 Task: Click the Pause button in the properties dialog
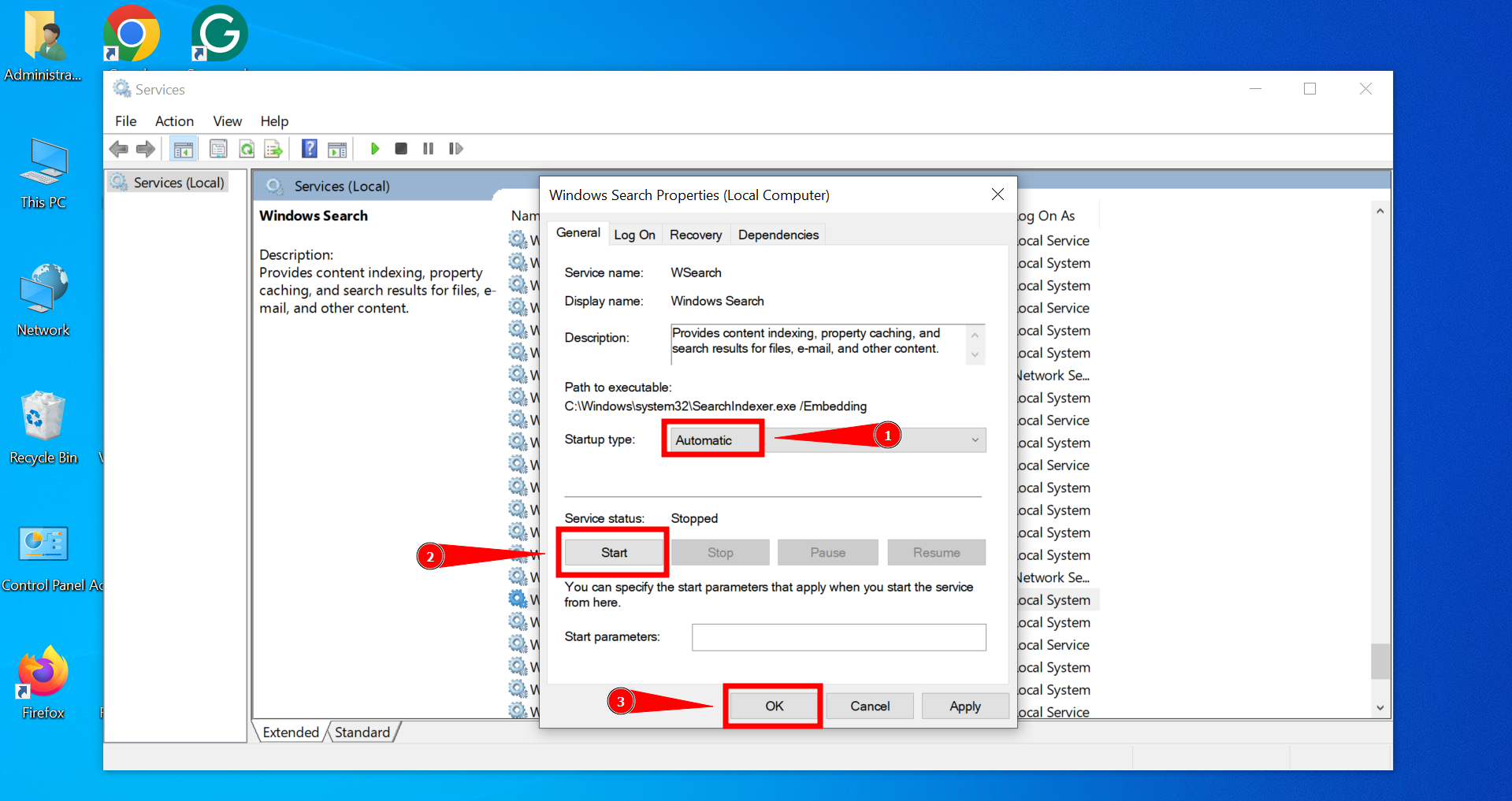[827, 553]
